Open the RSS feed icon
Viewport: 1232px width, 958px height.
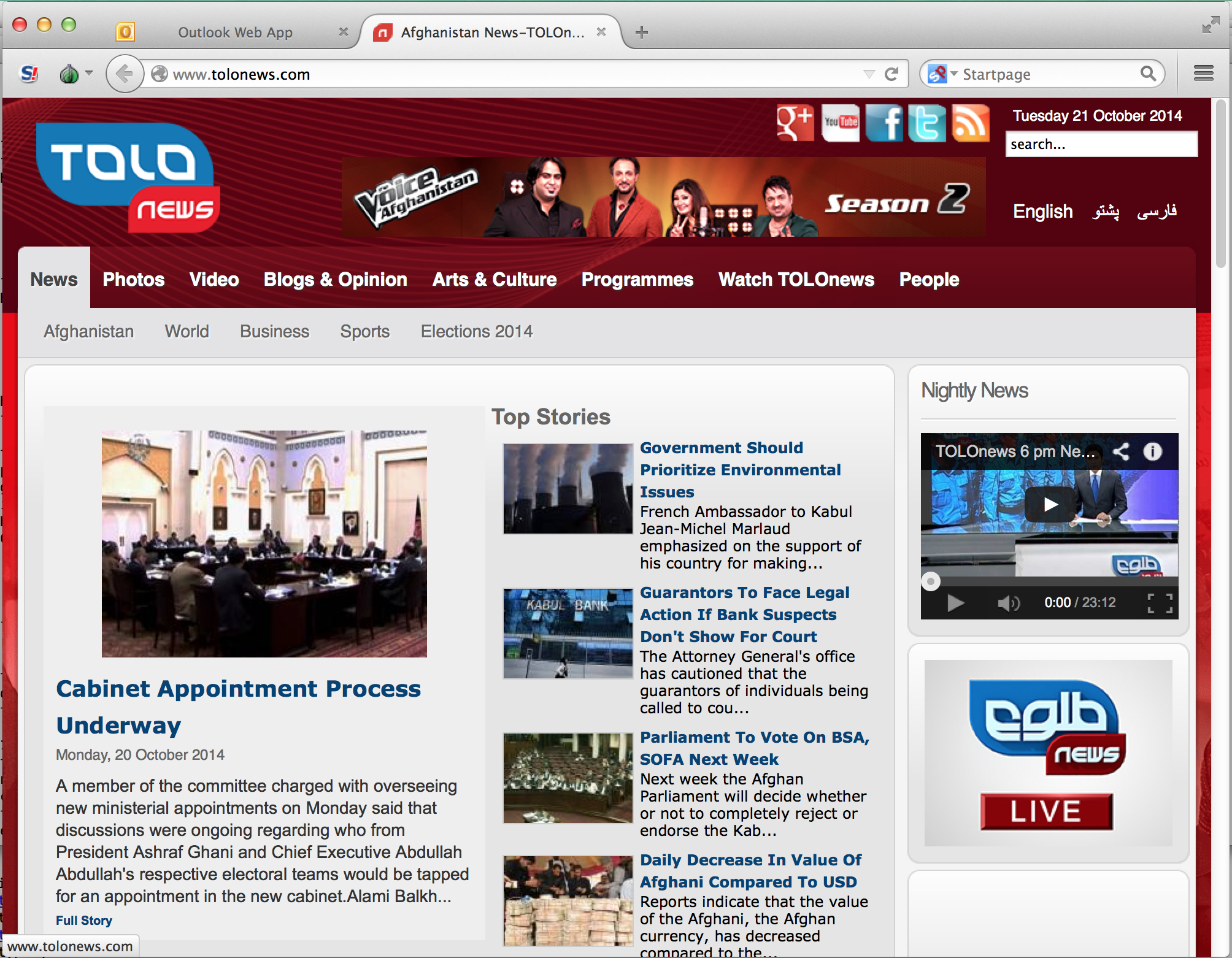pyautogui.click(x=971, y=123)
